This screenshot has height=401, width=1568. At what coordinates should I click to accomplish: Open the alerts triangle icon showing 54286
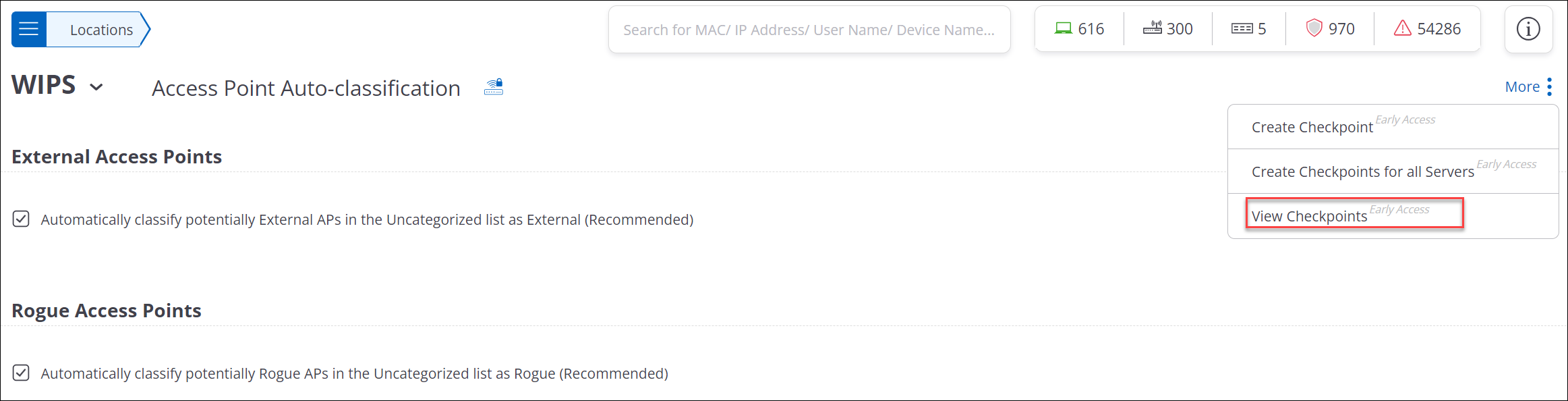point(1403,28)
